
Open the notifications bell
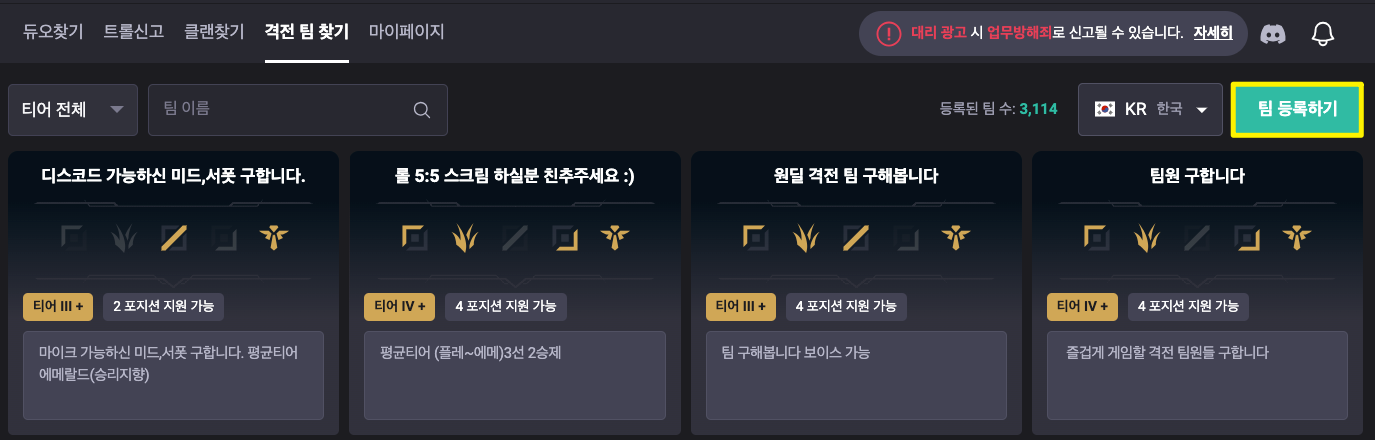click(x=1323, y=34)
